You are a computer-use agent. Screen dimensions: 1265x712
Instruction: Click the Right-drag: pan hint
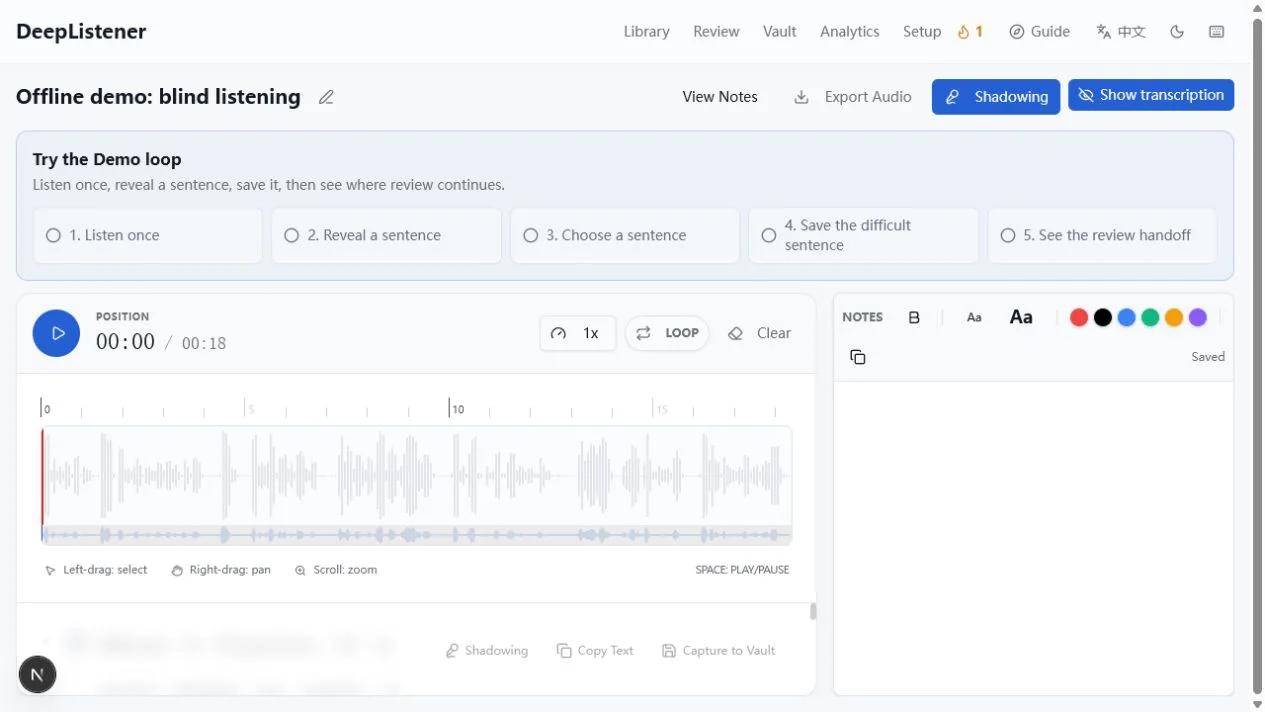point(221,570)
